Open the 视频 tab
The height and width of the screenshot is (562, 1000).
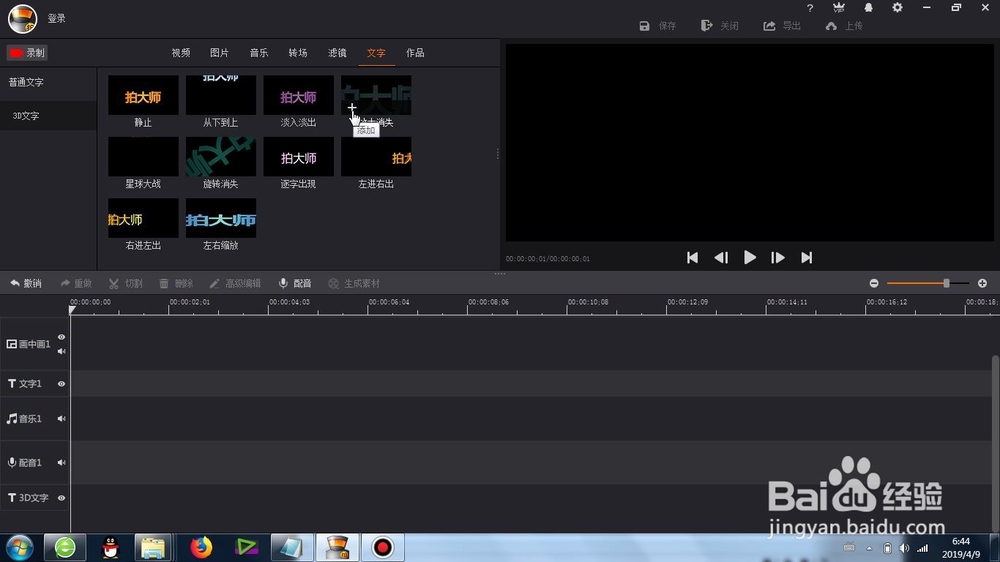point(181,53)
